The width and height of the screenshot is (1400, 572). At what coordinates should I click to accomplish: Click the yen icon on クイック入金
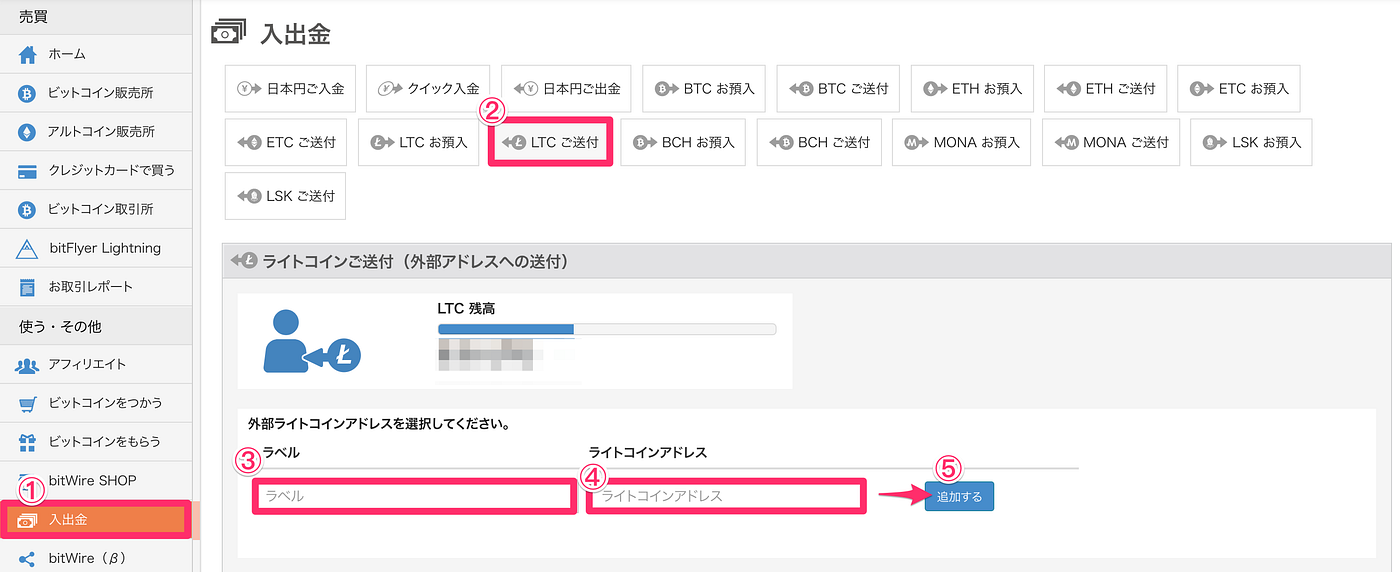[x=390, y=88]
